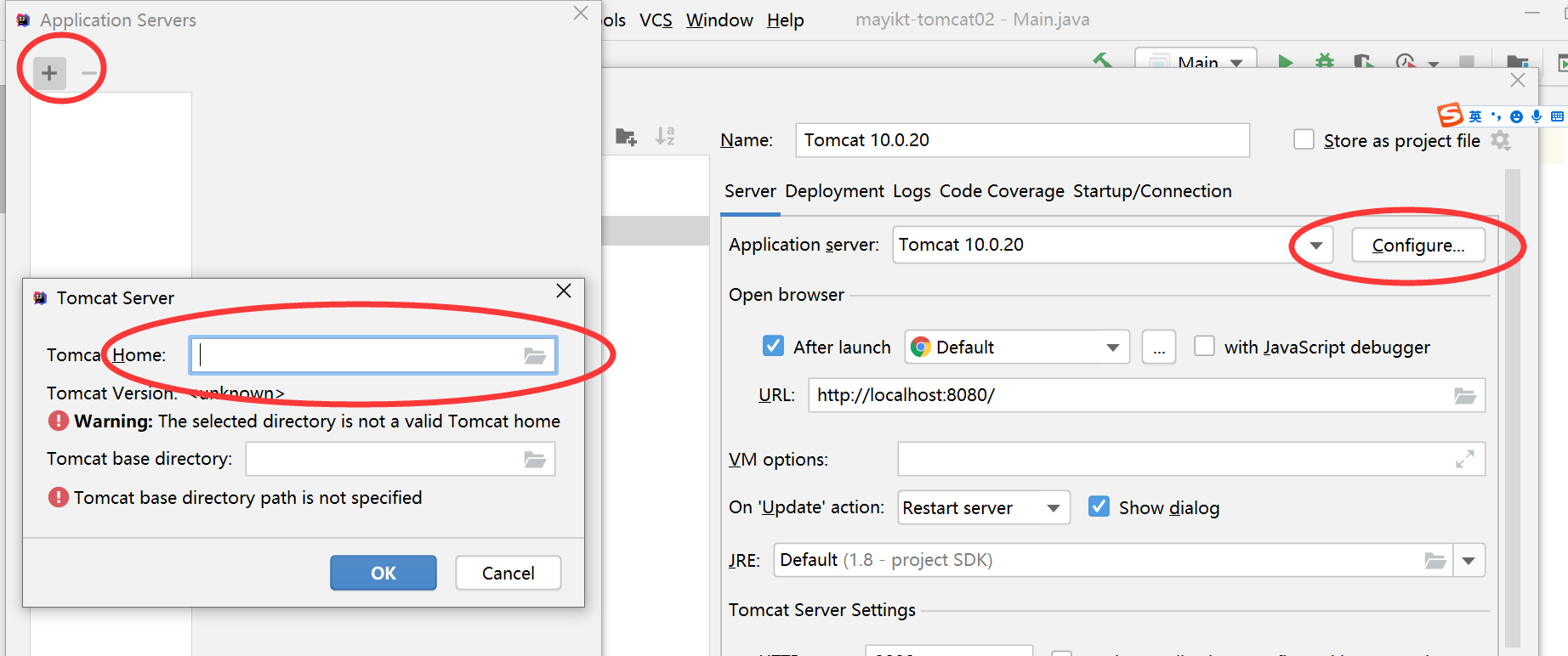Remove selected application server with minus button
Image resolution: width=1568 pixels, height=656 pixels.
coord(88,73)
